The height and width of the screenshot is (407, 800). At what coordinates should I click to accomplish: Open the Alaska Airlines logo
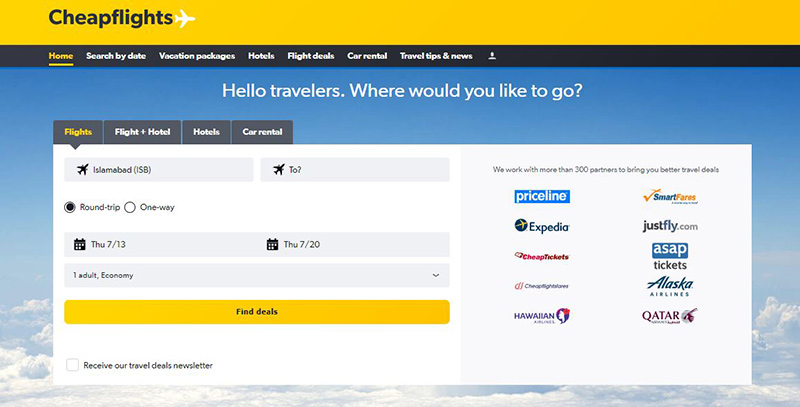tap(669, 287)
